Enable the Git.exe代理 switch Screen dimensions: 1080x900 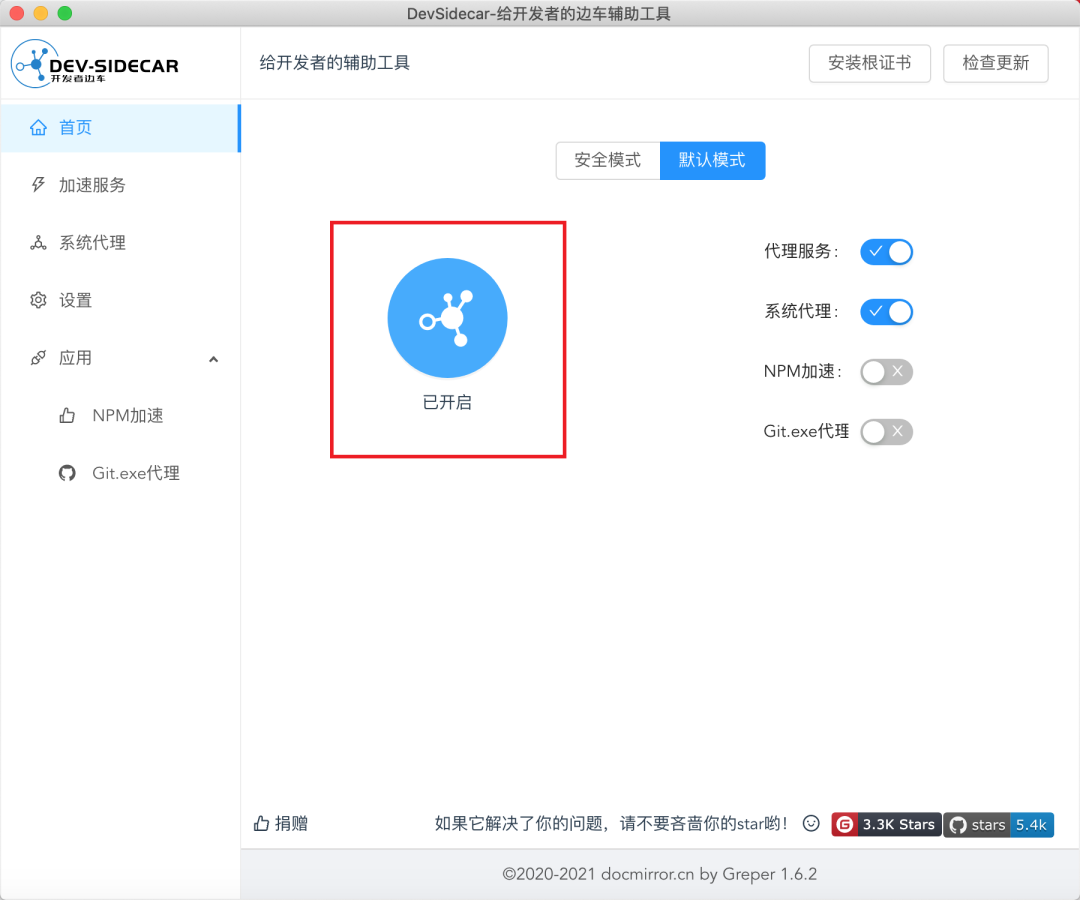click(x=886, y=431)
